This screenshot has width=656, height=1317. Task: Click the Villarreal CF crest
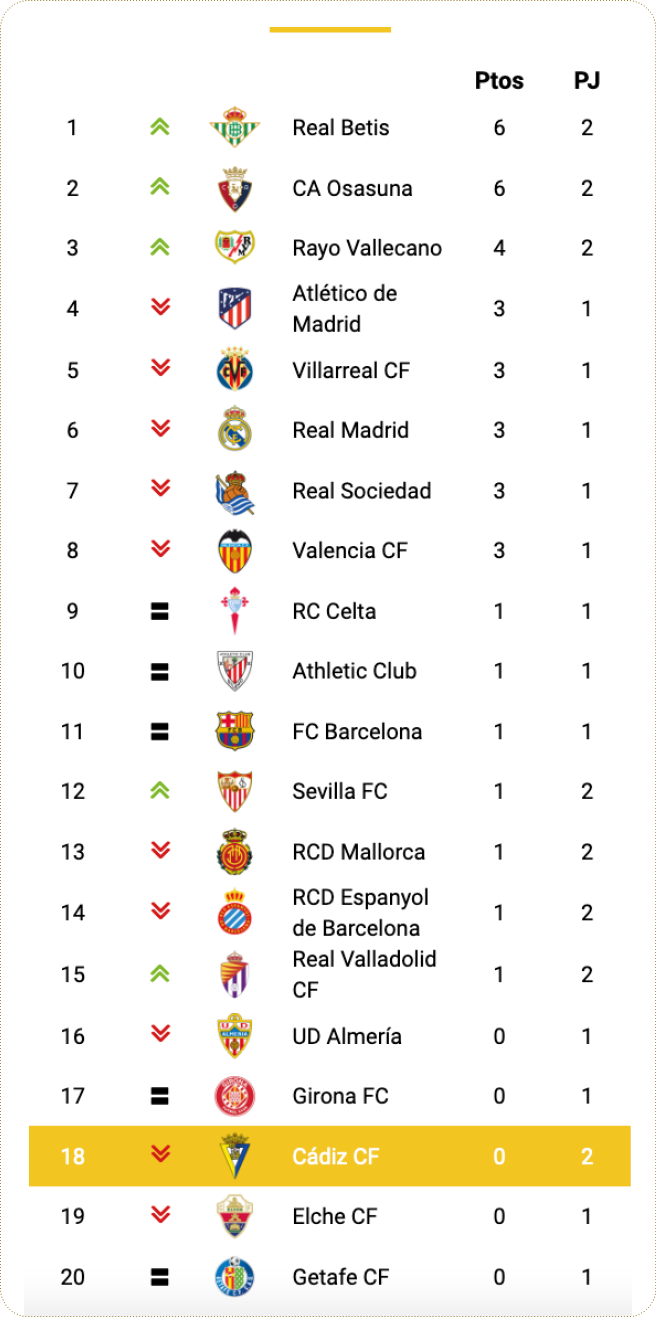(x=235, y=370)
